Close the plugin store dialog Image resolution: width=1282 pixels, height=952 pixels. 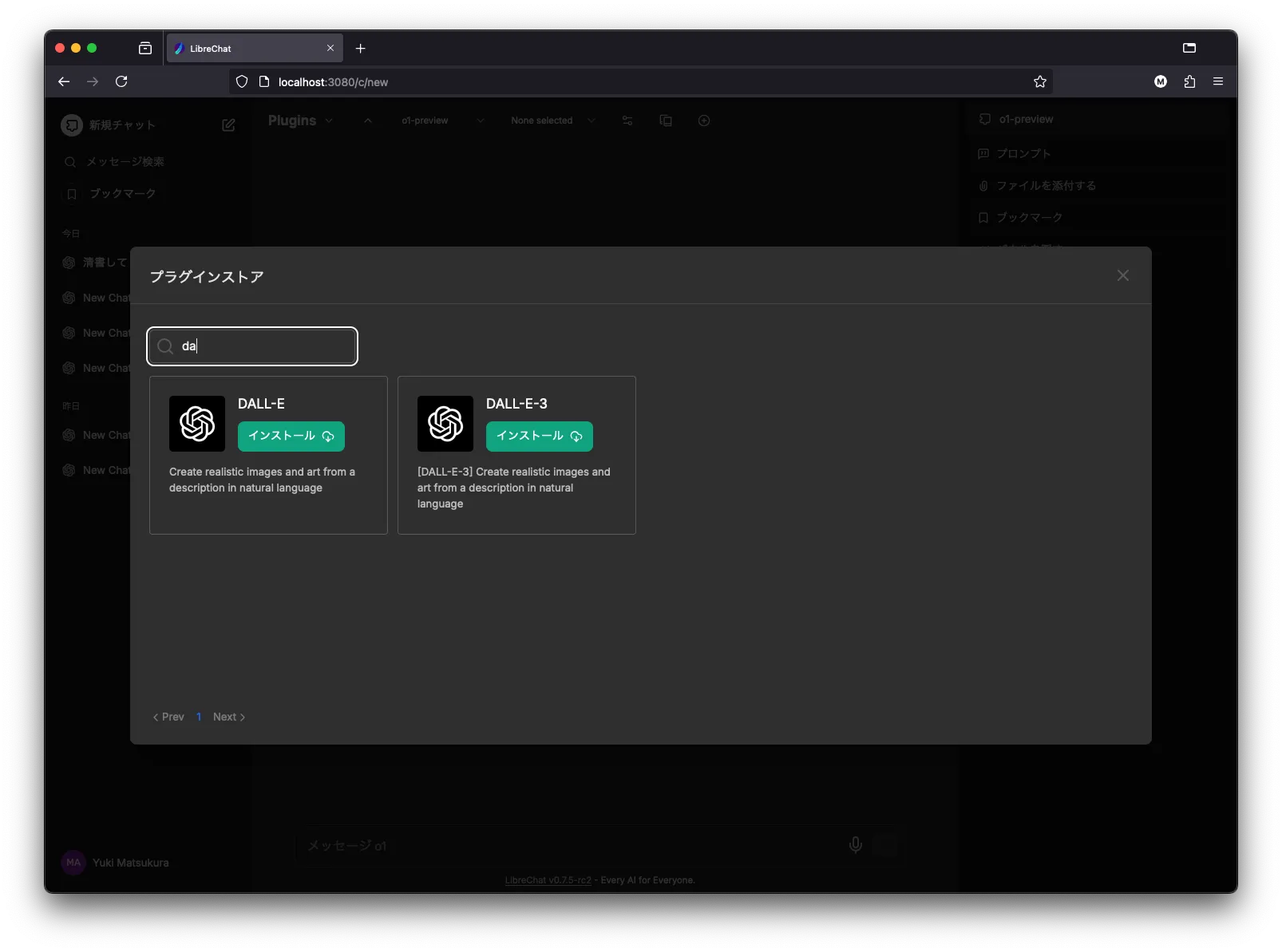click(x=1122, y=275)
